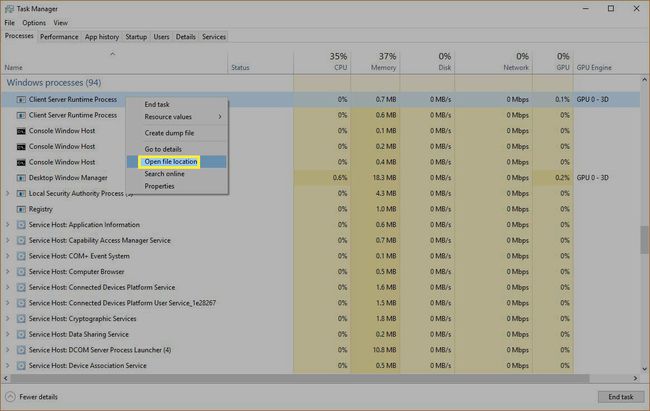This screenshot has width=650, height=411.
Task: Click the Fewer details collapse arrow icon
Action: coord(10,397)
